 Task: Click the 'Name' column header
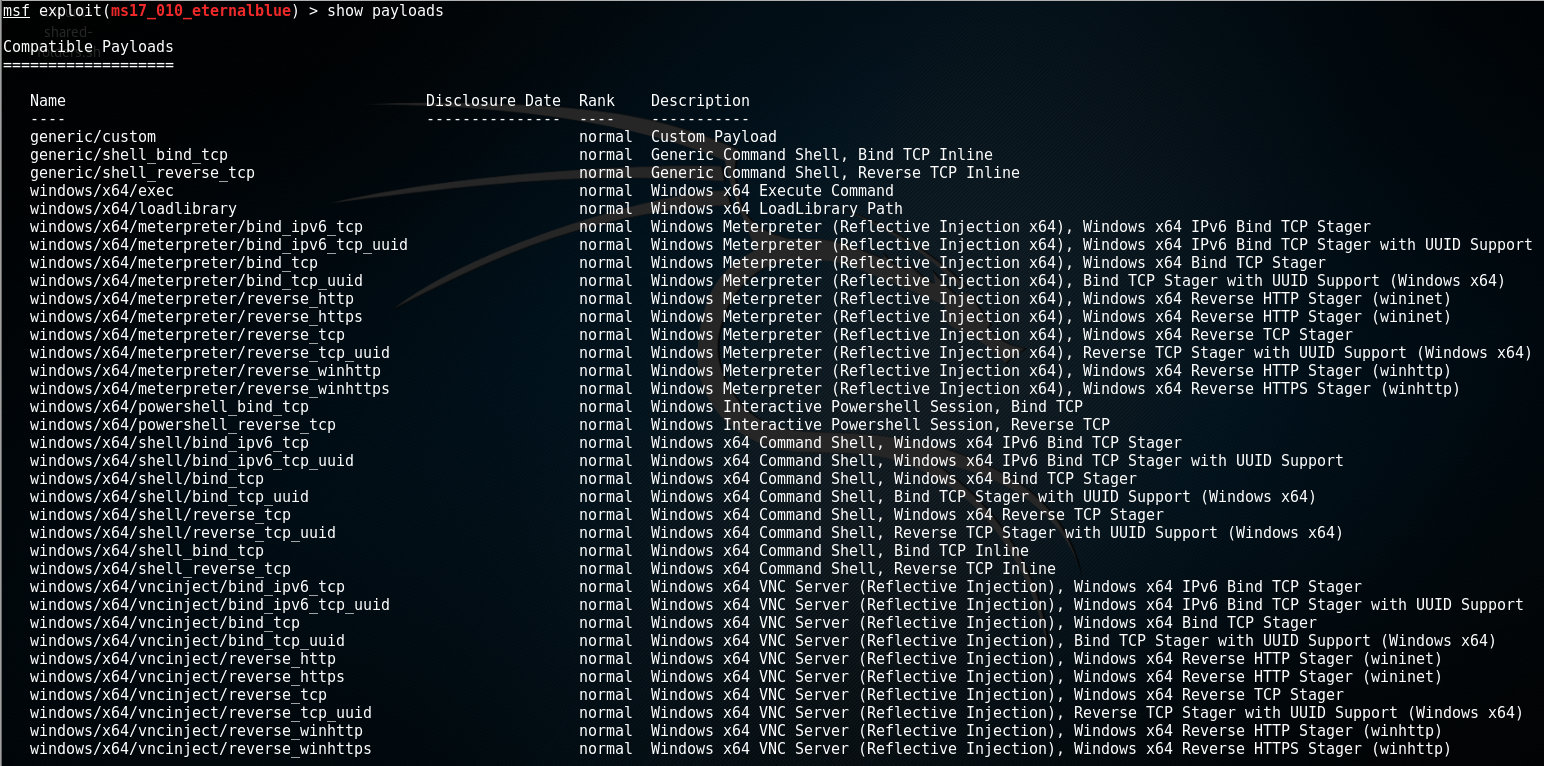(x=48, y=101)
